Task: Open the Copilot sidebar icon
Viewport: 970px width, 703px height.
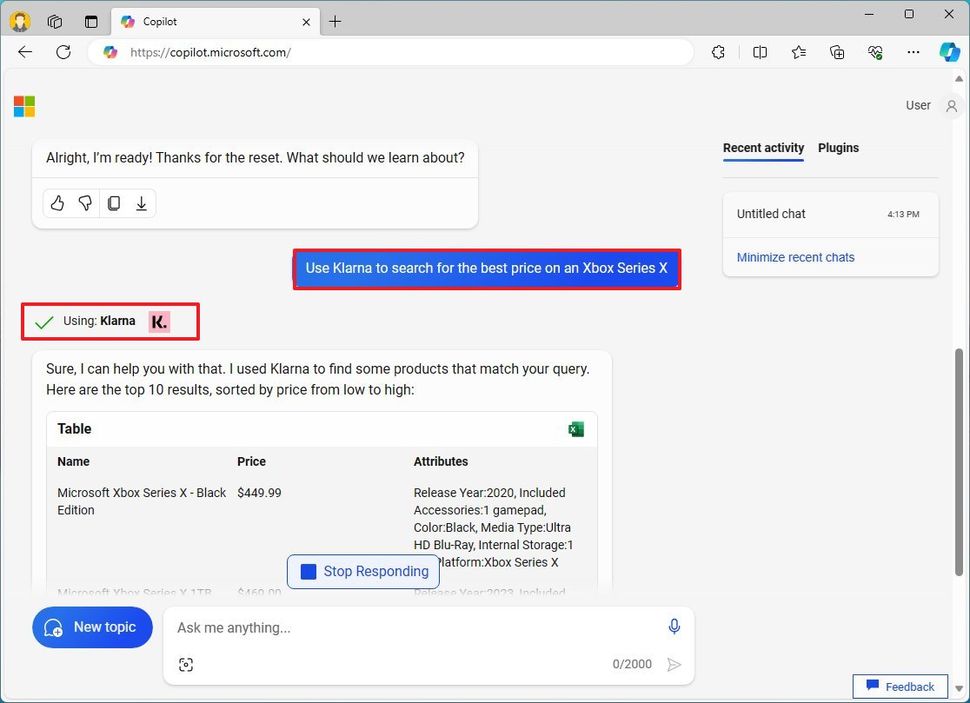Action: pyautogui.click(x=949, y=52)
